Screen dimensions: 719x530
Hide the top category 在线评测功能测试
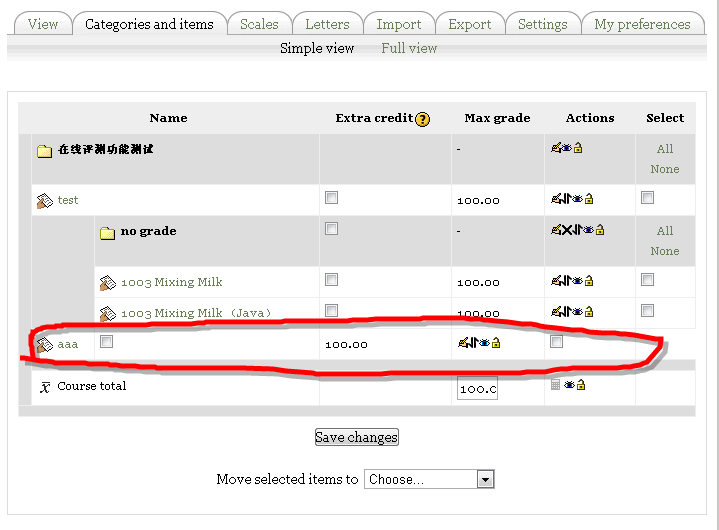(x=567, y=148)
